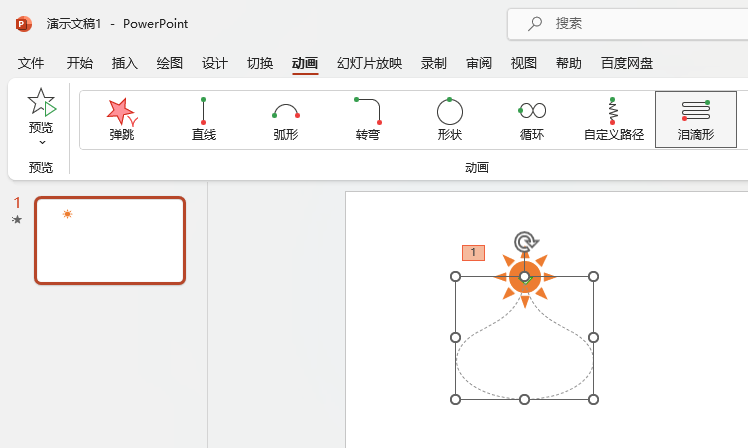
Task: Select the 循环 loop motion path
Action: point(532,120)
